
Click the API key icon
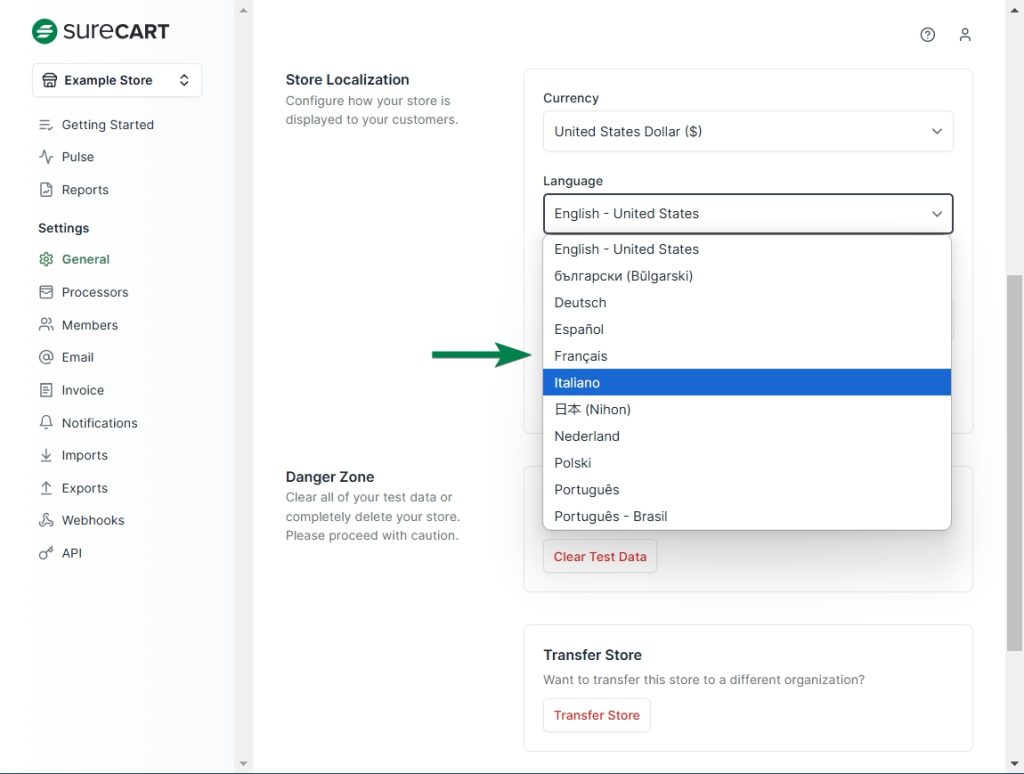point(46,553)
